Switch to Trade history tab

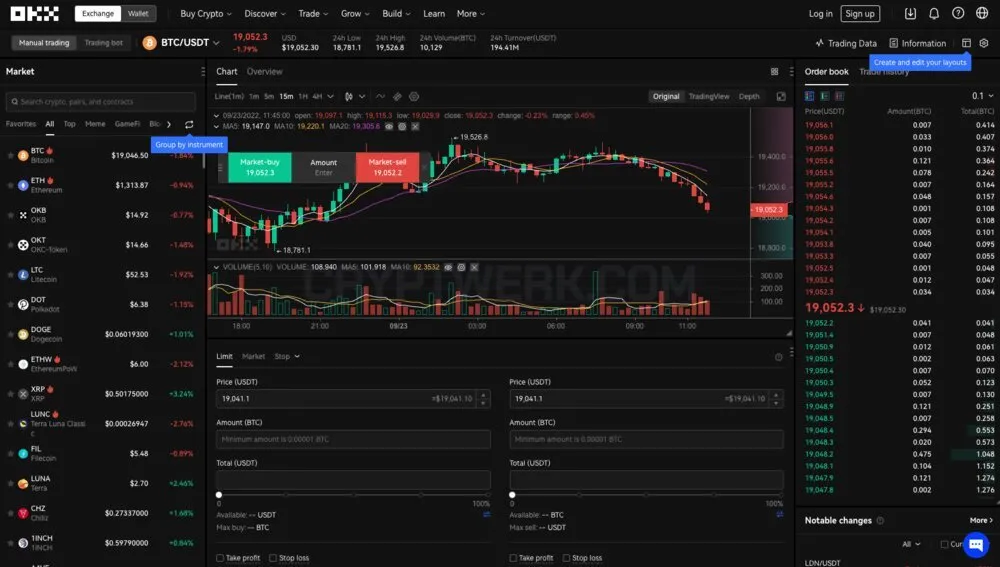(x=884, y=71)
